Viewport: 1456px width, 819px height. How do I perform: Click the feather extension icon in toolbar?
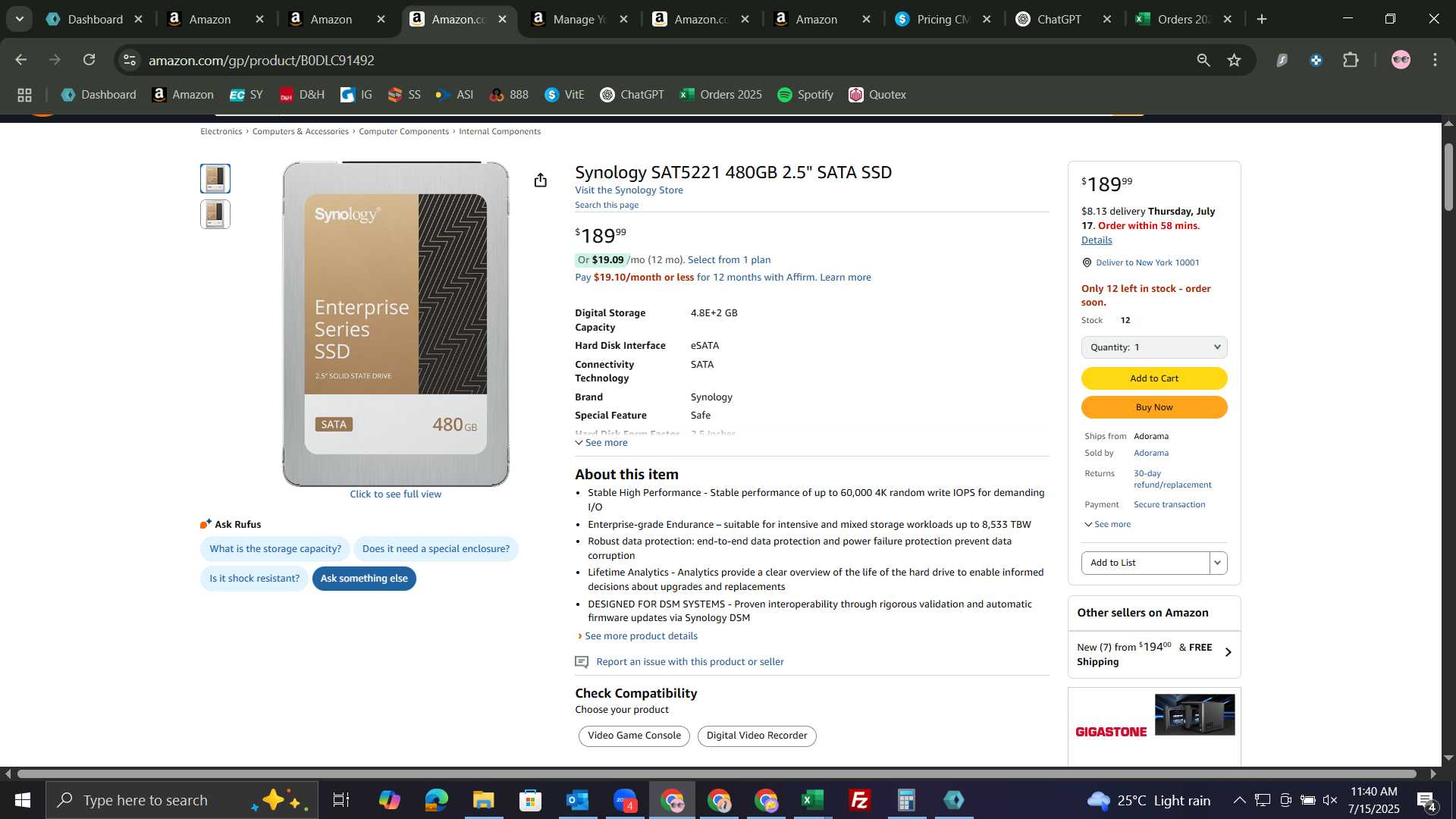(x=1282, y=60)
